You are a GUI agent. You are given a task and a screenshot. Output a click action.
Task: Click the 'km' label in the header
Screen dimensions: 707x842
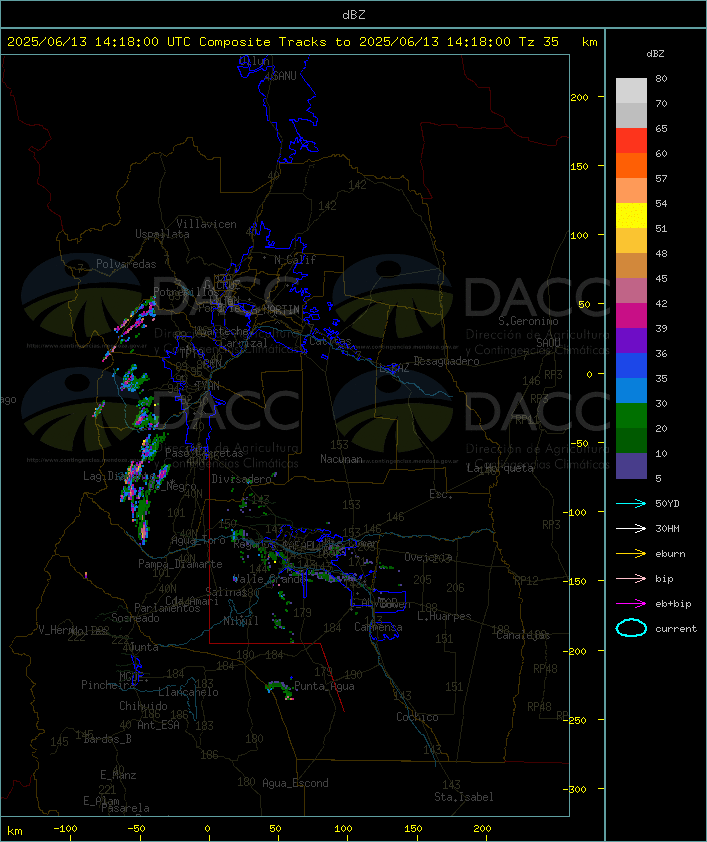pos(589,42)
